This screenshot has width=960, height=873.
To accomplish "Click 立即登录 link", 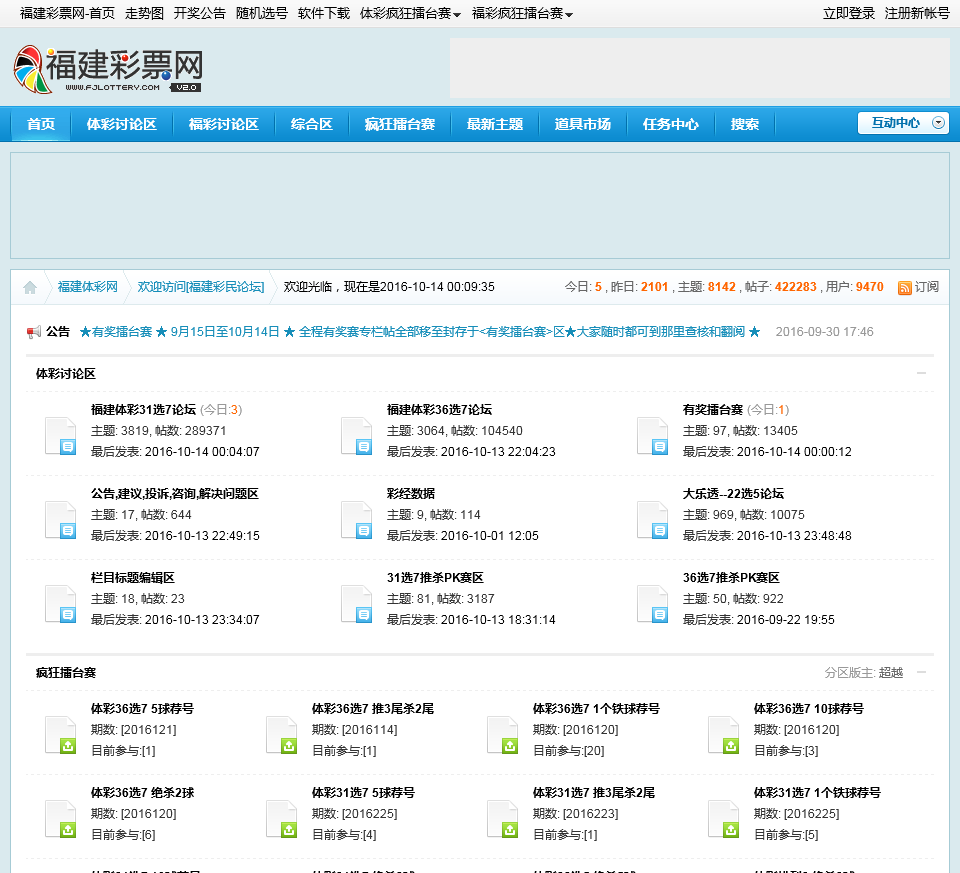I will (848, 14).
